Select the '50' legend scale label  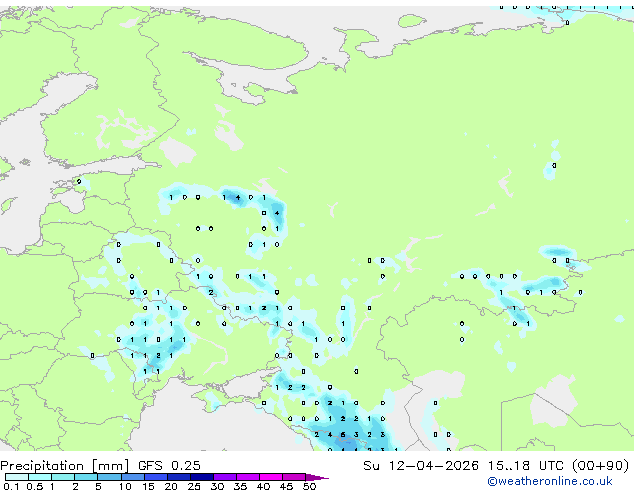[309, 486]
